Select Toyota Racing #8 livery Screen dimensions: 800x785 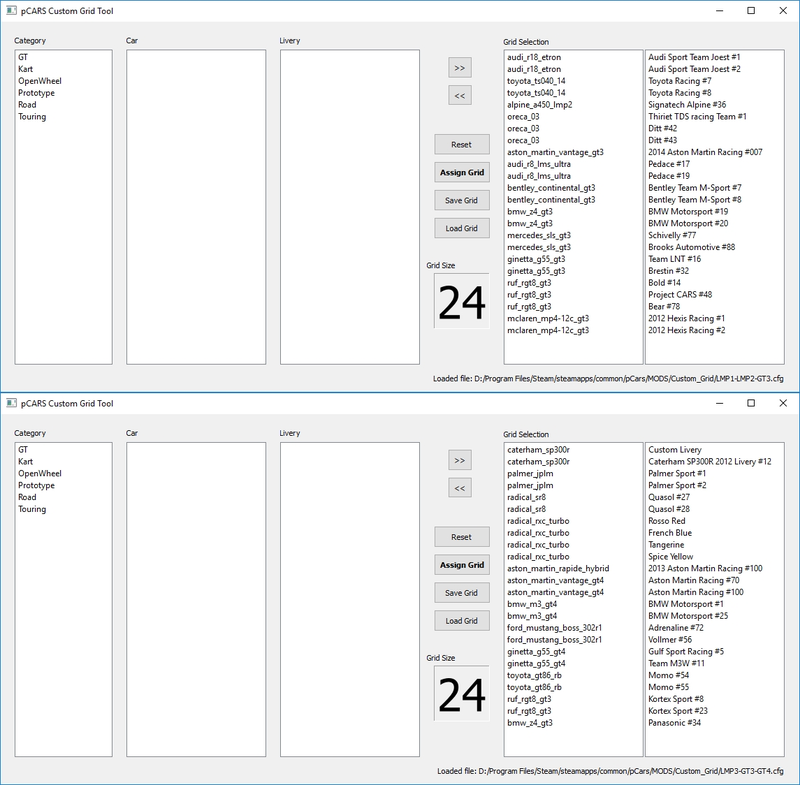pos(680,93)
